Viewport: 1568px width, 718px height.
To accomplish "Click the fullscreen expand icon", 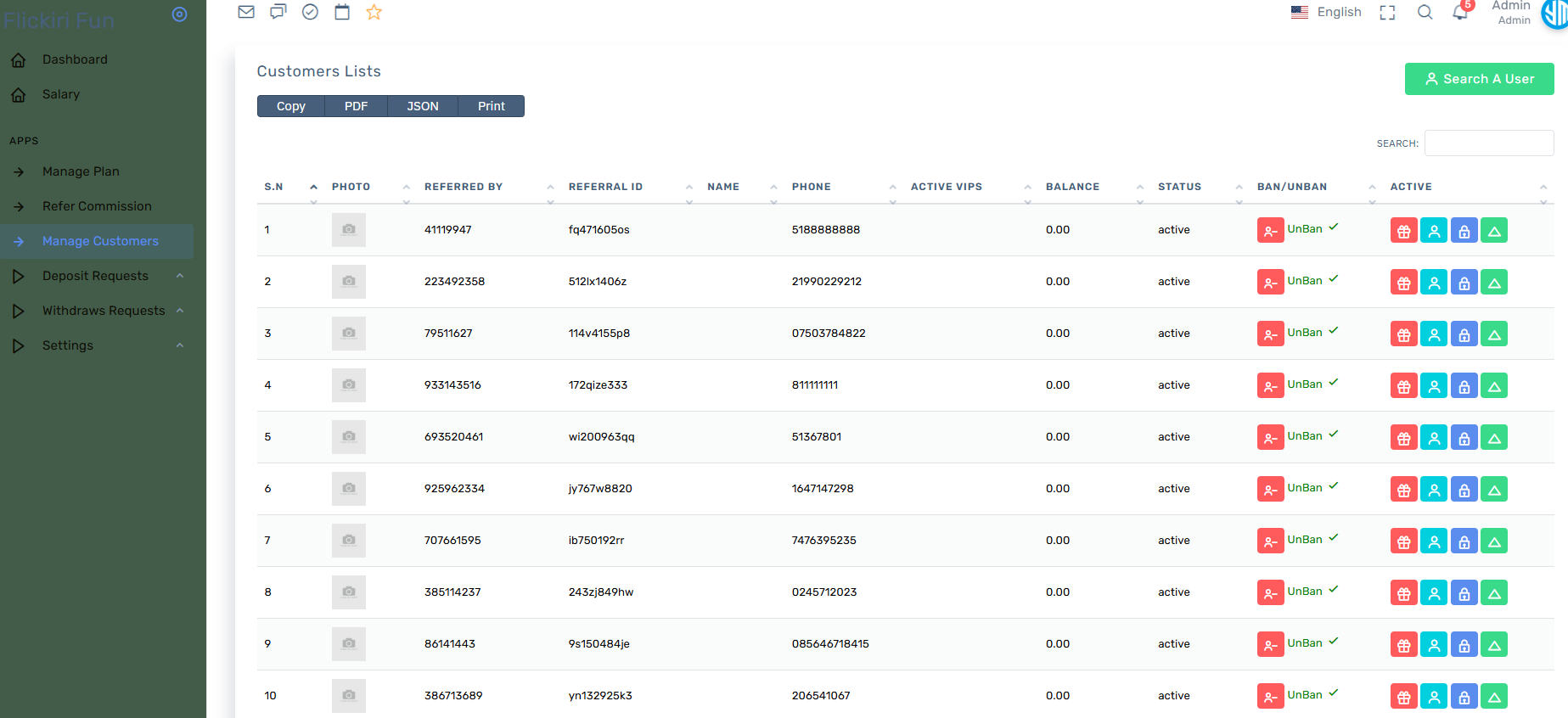I will [x=1387, y=13].
